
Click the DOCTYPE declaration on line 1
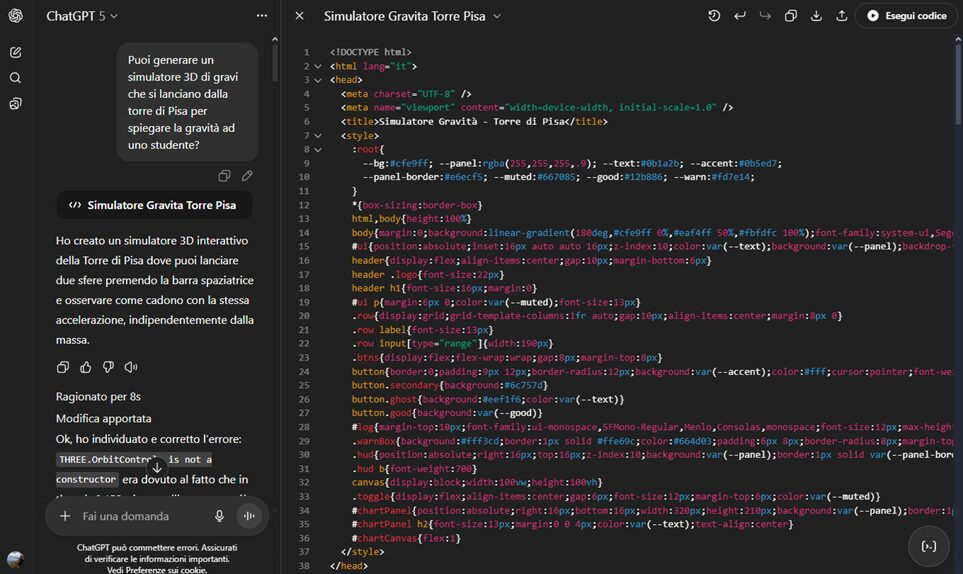[370, 52]
